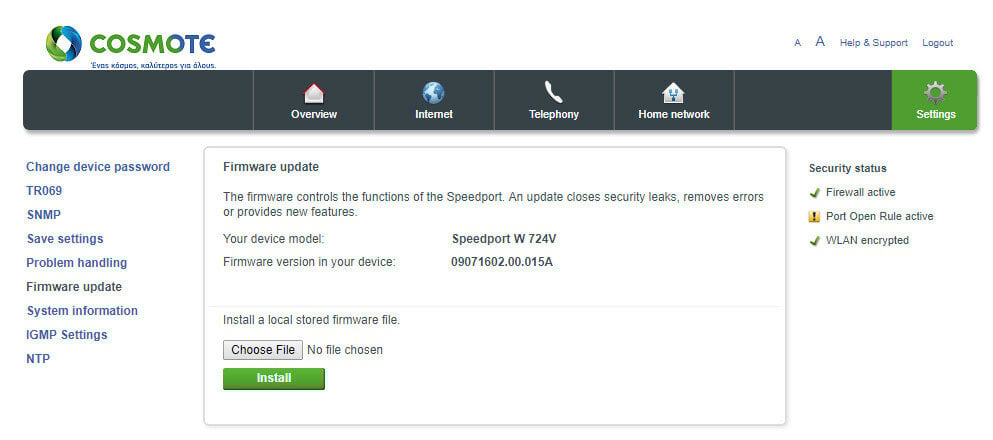Click the Firewall active checkmark icon
The height and width of the screenshot is (440, 993).
click(x=814, y=192)
